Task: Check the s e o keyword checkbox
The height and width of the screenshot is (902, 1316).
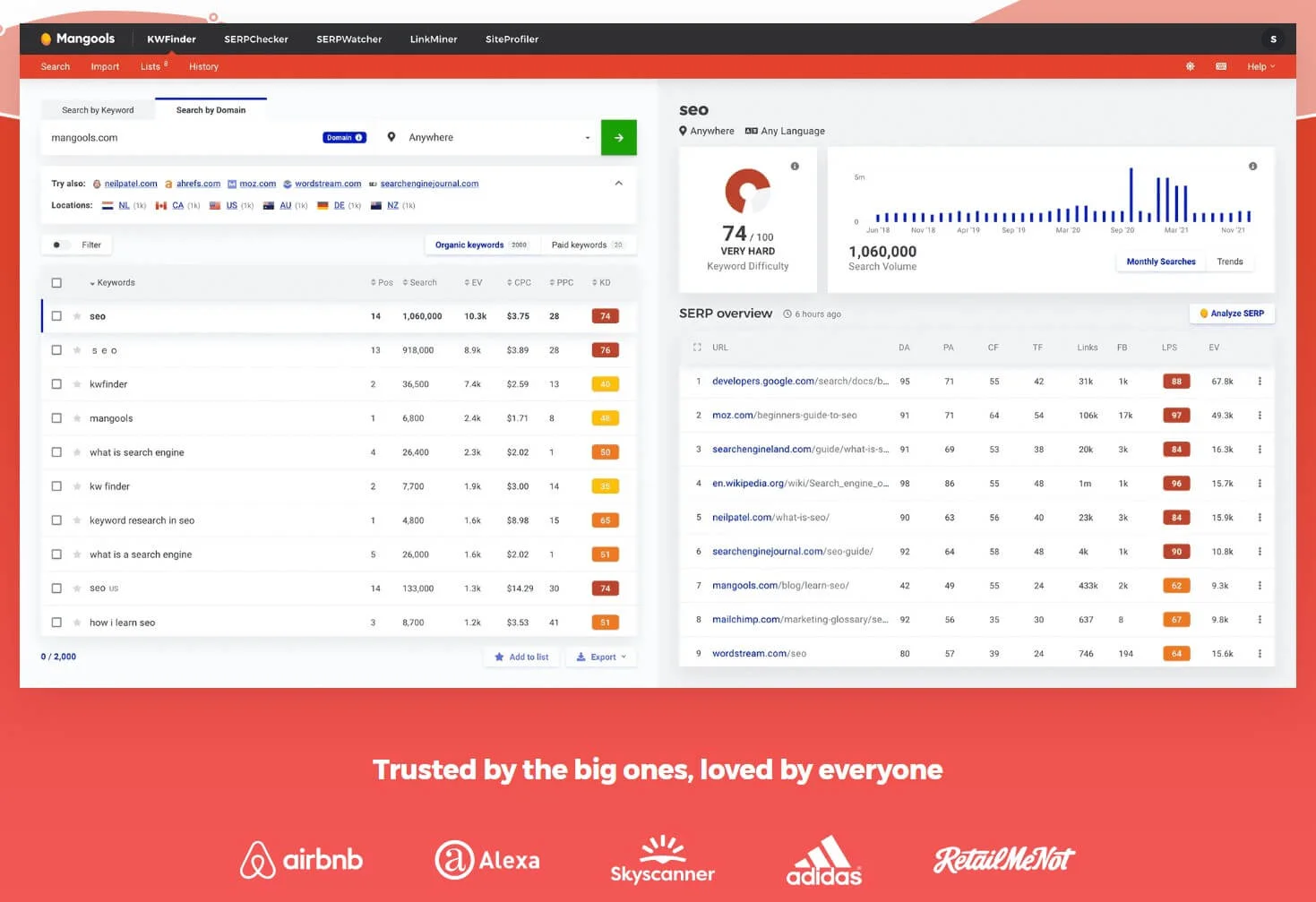Action: pyautogui.click(x=56, y=350)
